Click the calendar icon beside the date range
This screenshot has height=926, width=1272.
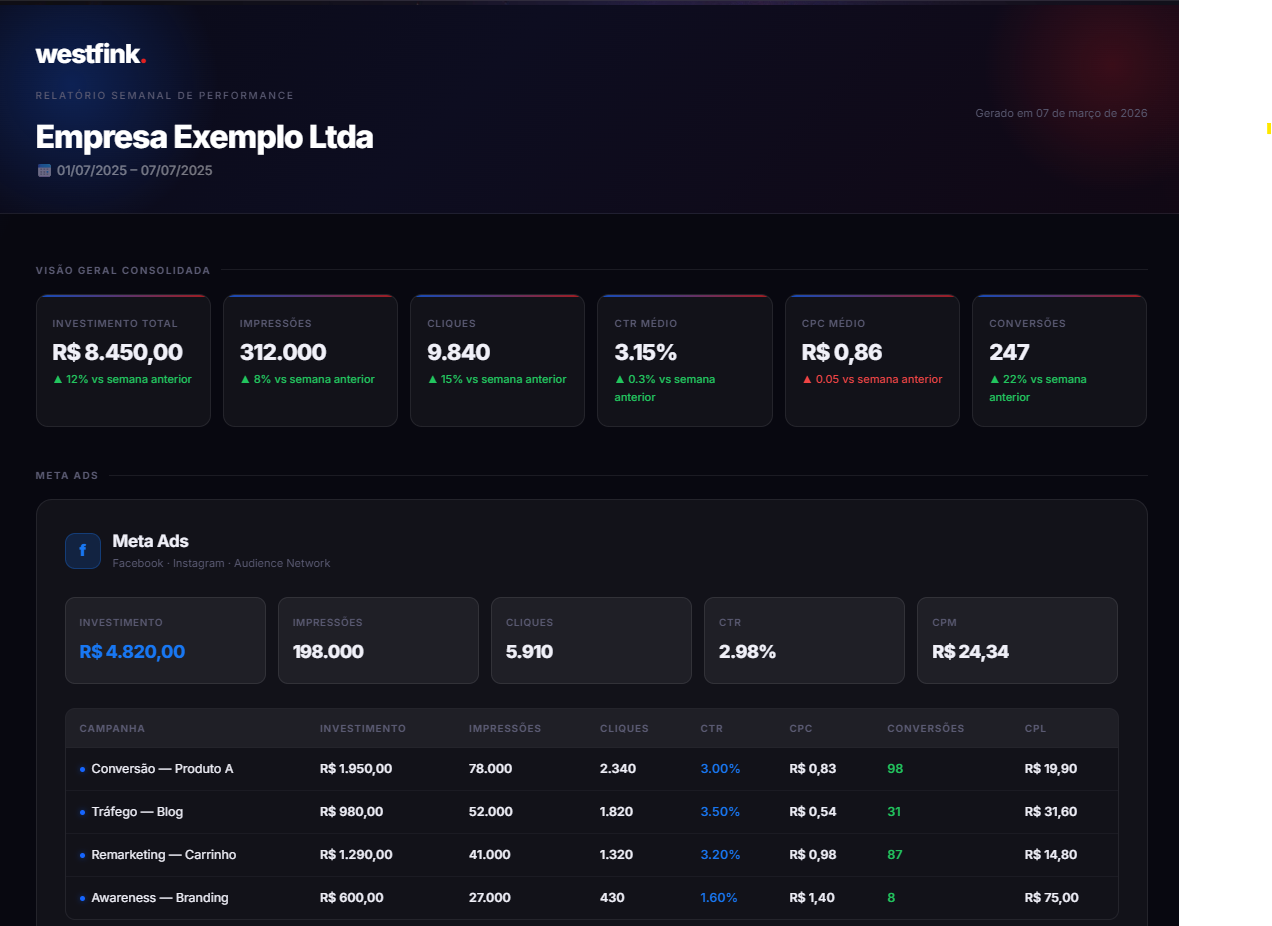(x=44, y=170)
